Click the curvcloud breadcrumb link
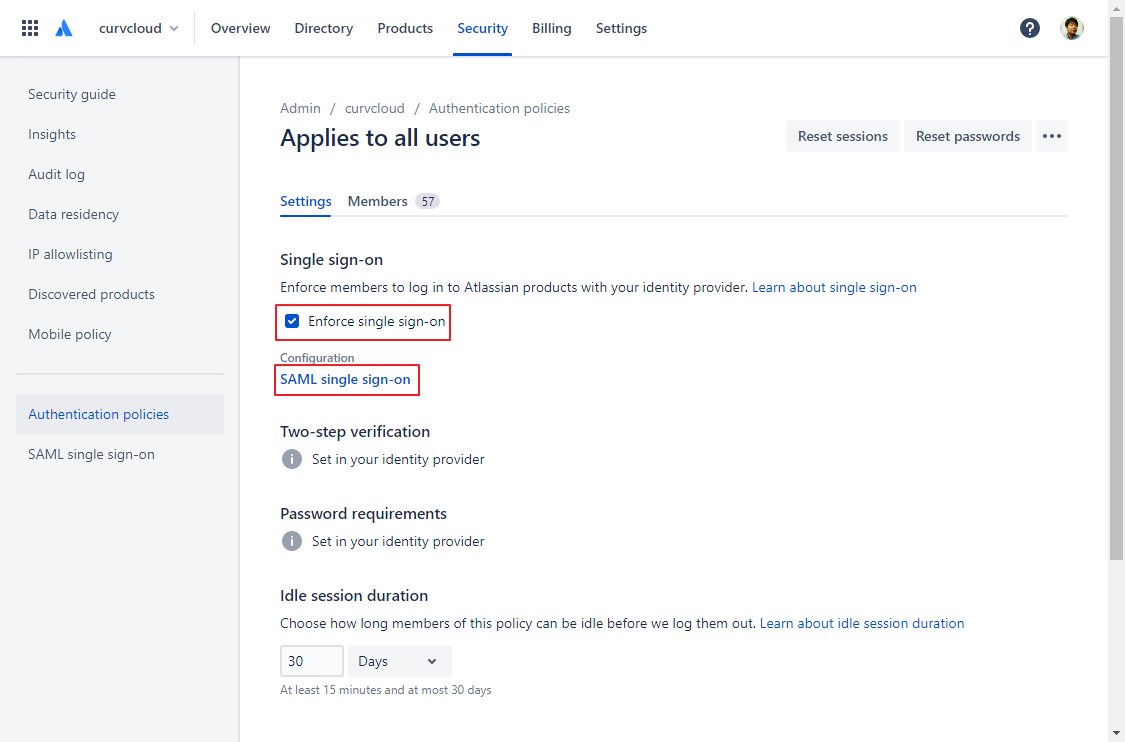Viewport: 1125px width, 742px height. tap(375, 108)
